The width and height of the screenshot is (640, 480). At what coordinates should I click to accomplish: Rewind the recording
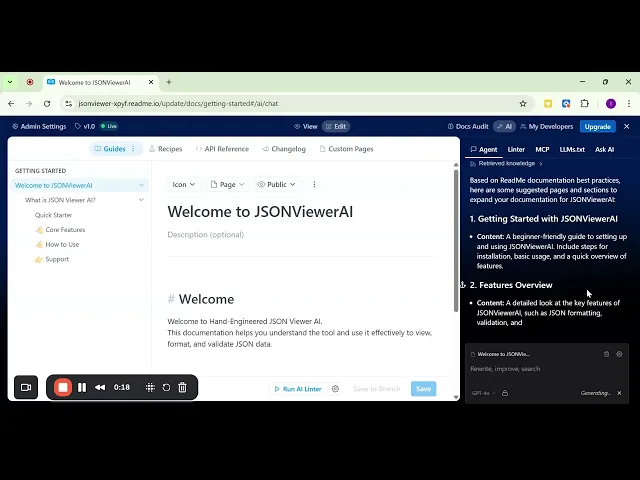point(100,387)
